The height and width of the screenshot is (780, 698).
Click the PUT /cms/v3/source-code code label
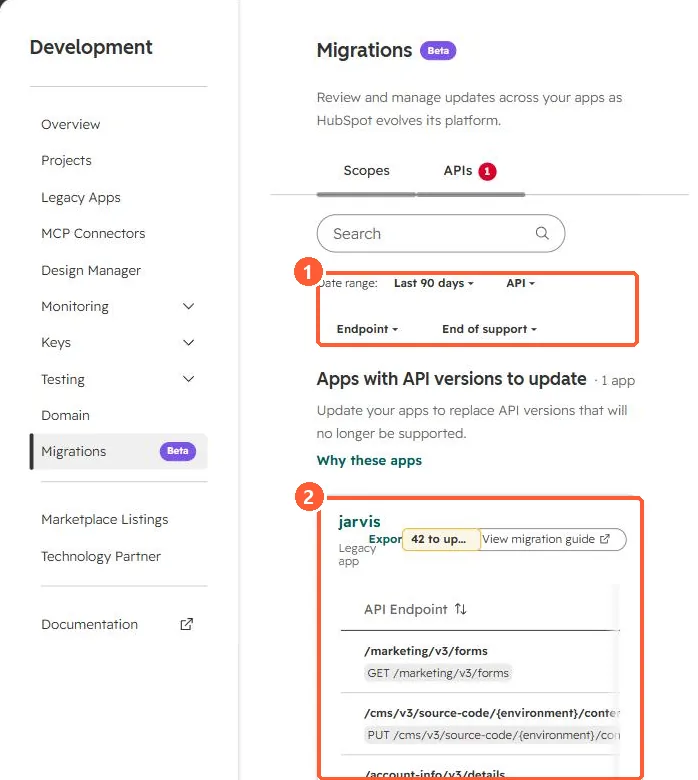pos(493,735)
